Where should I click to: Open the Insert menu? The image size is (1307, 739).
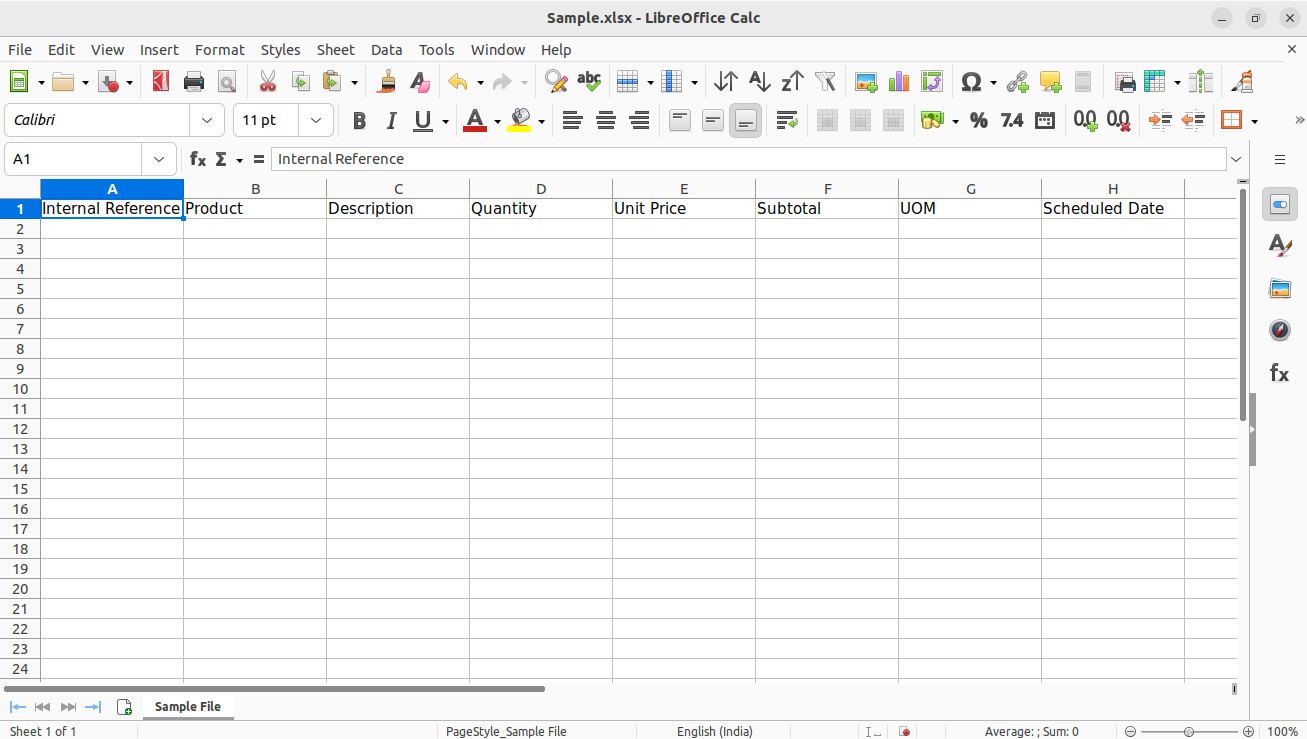tap(159, 50)
